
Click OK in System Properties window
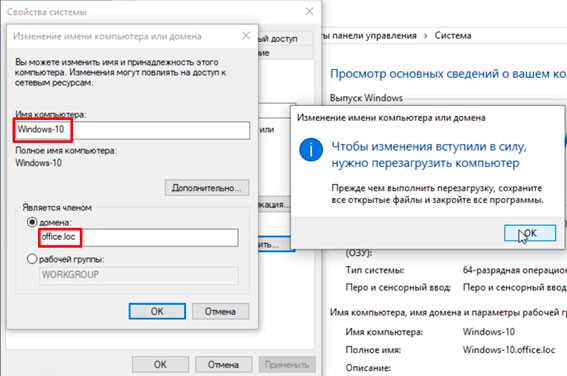pyautogui.click(x=160, y=364)
